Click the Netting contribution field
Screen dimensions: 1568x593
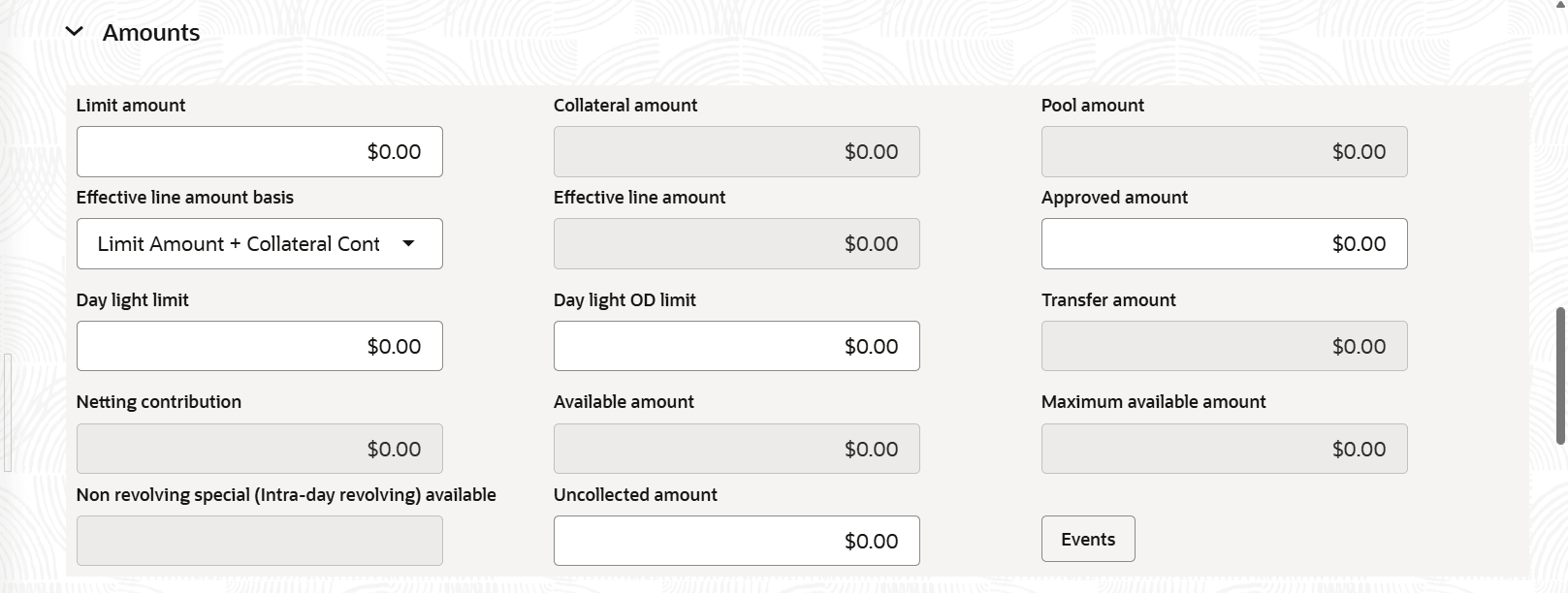[x=259, y=450]
